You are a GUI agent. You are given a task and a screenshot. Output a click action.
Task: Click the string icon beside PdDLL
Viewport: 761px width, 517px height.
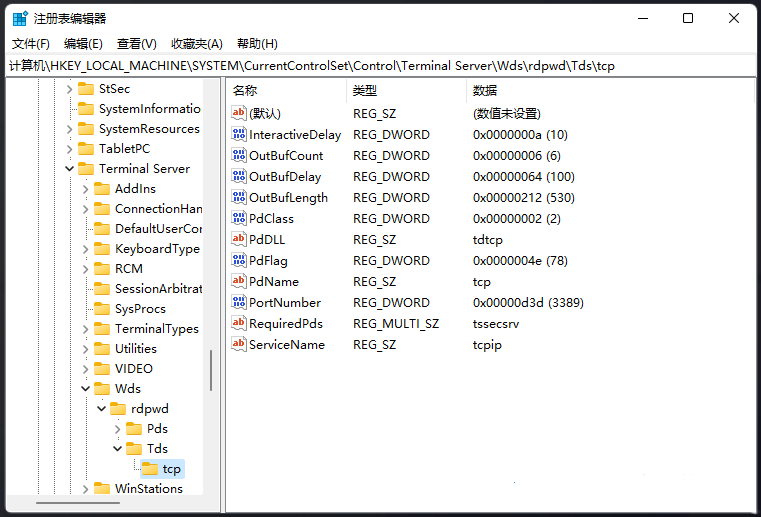[x=239, y=239]
